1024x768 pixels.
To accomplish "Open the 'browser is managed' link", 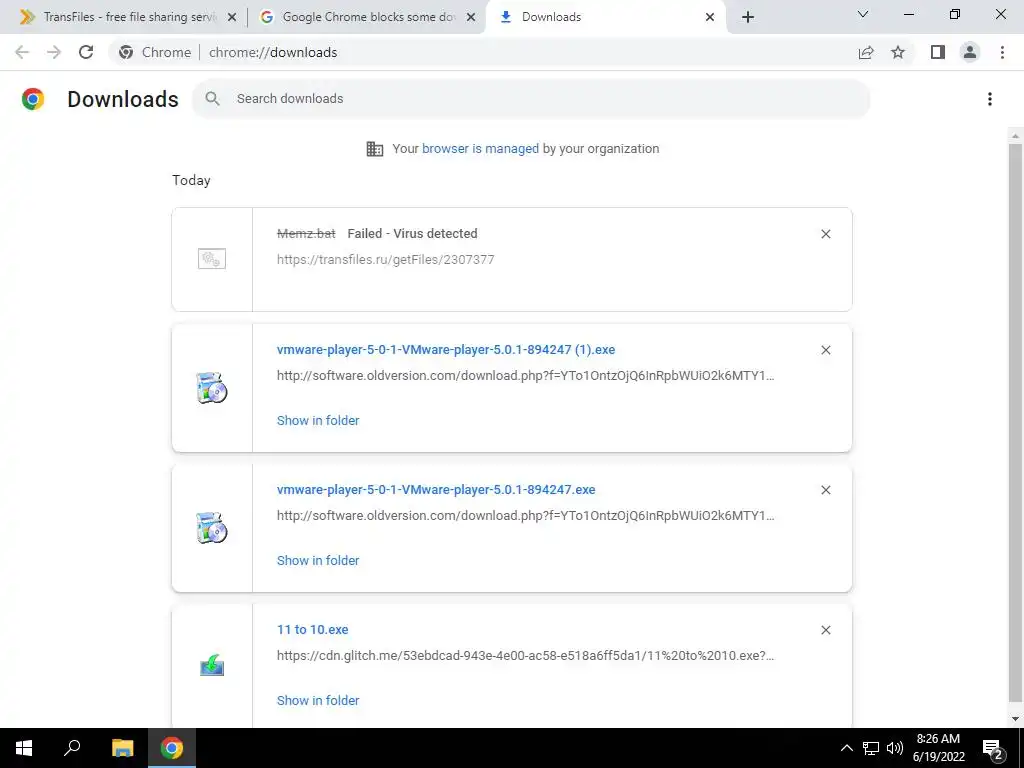I will [x=480, y=149].
